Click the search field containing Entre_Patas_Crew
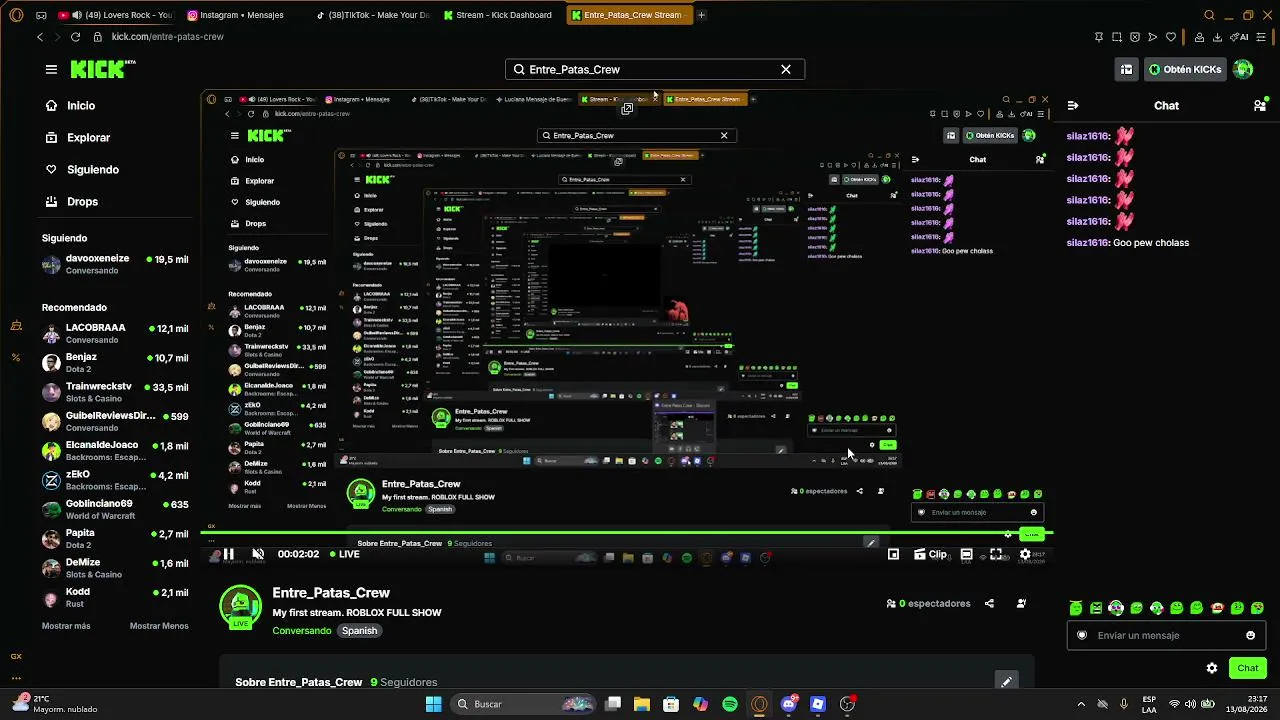Image resolution: width=1280 pixels, height=720 pixels. click(655, 69)
